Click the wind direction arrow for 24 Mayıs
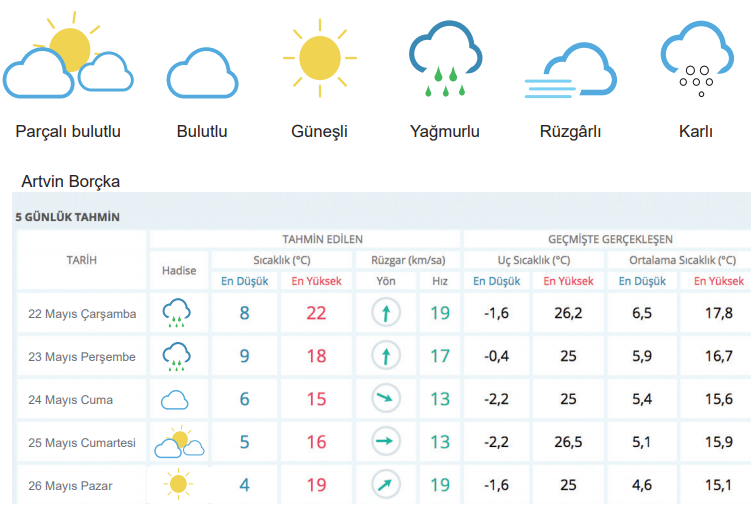Screen dimensions: 756x508 (x=385, y=400)
